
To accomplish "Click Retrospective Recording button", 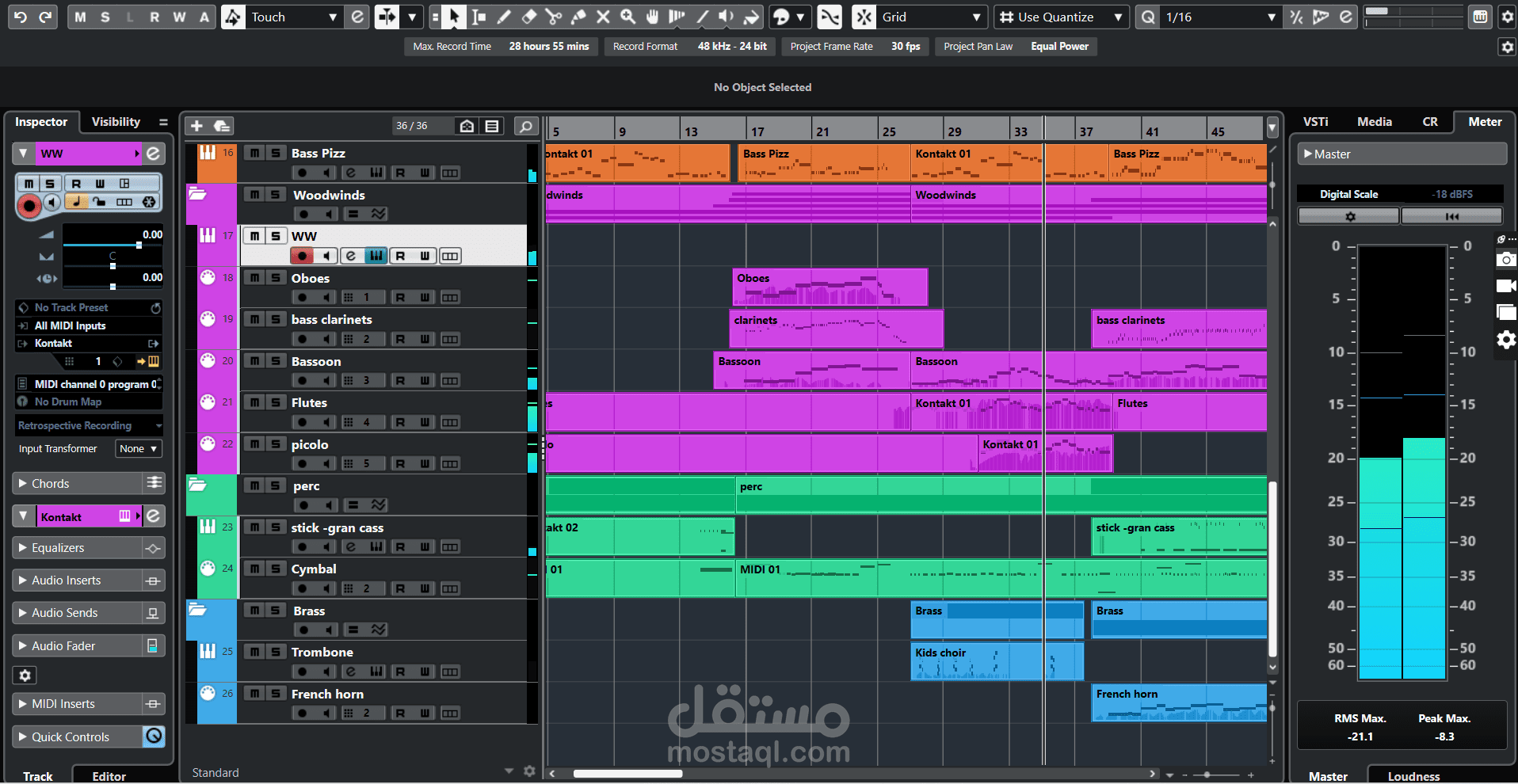I will point(89,425).
